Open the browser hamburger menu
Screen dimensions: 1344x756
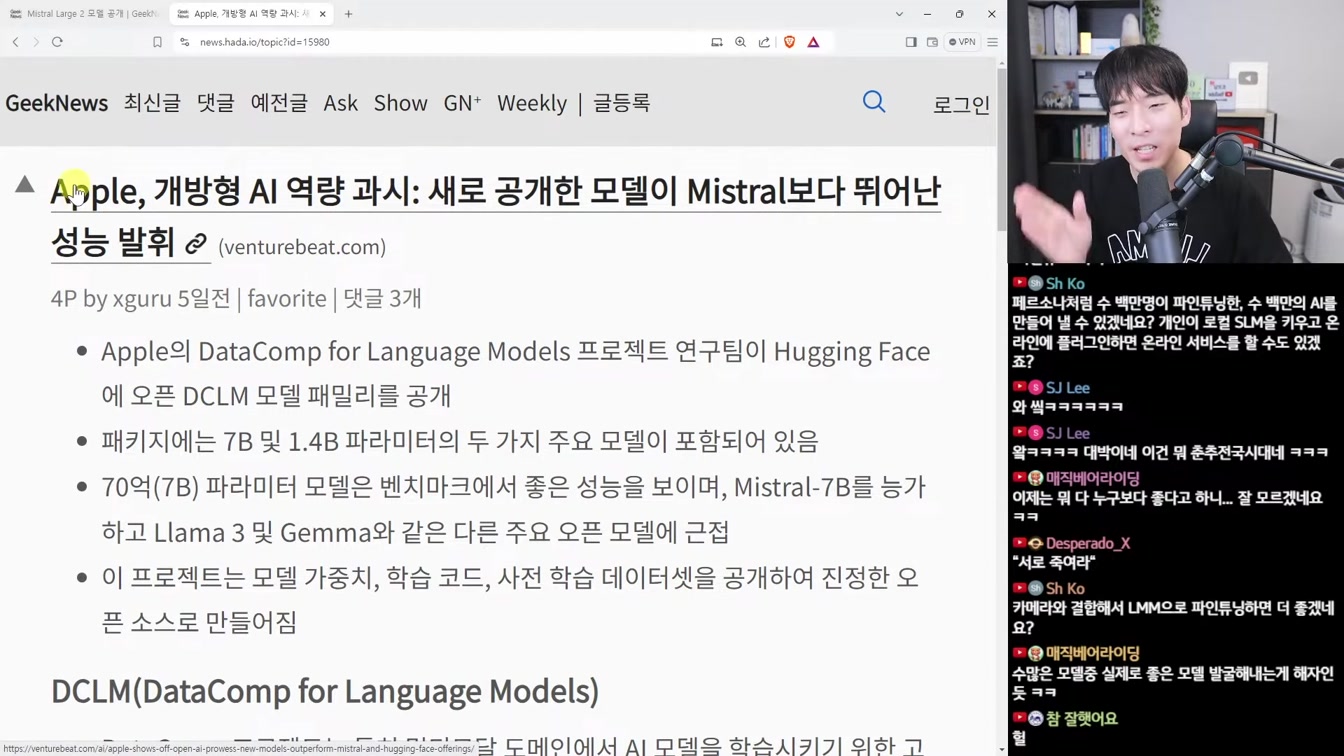pyautogui.click(x=992, y=42)
